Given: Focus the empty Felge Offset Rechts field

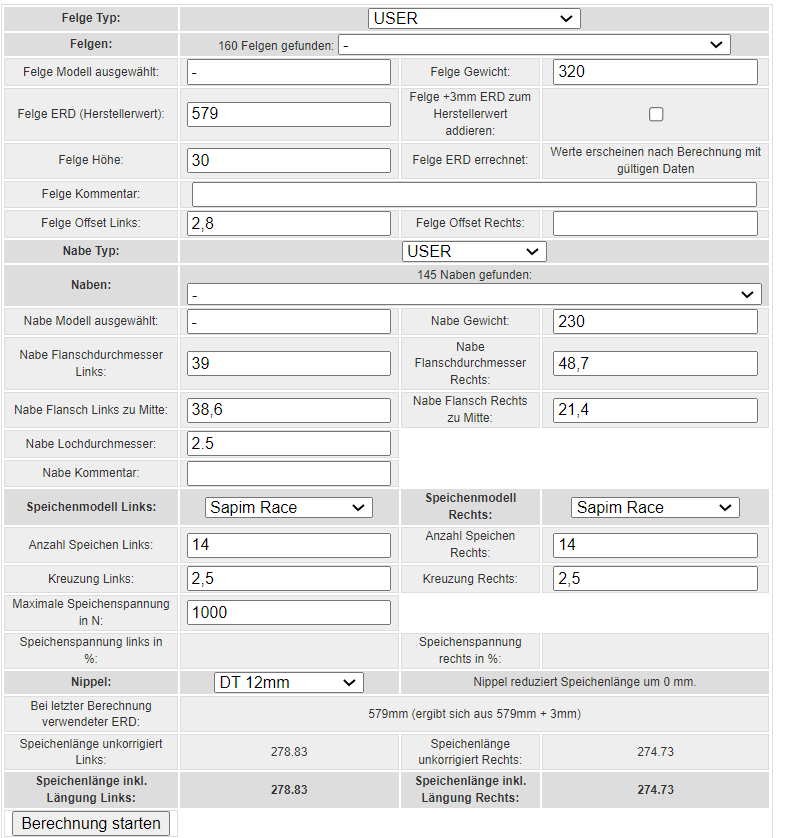Looking at the screenshot, I should [x=655, y=223].
